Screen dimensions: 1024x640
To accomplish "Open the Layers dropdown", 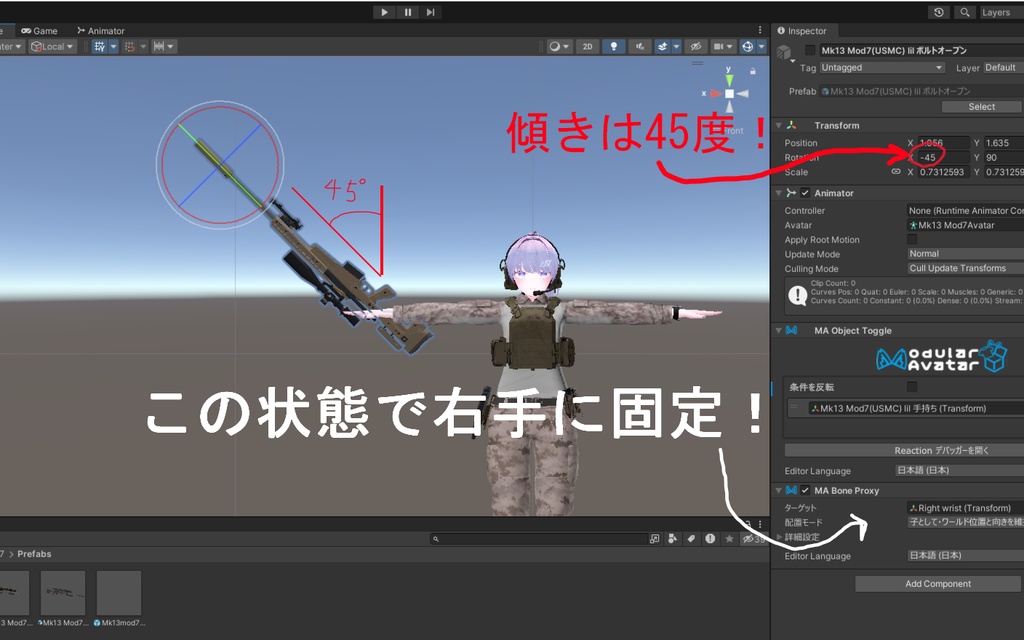I will pyautogui.click(x=1000, y=12).
